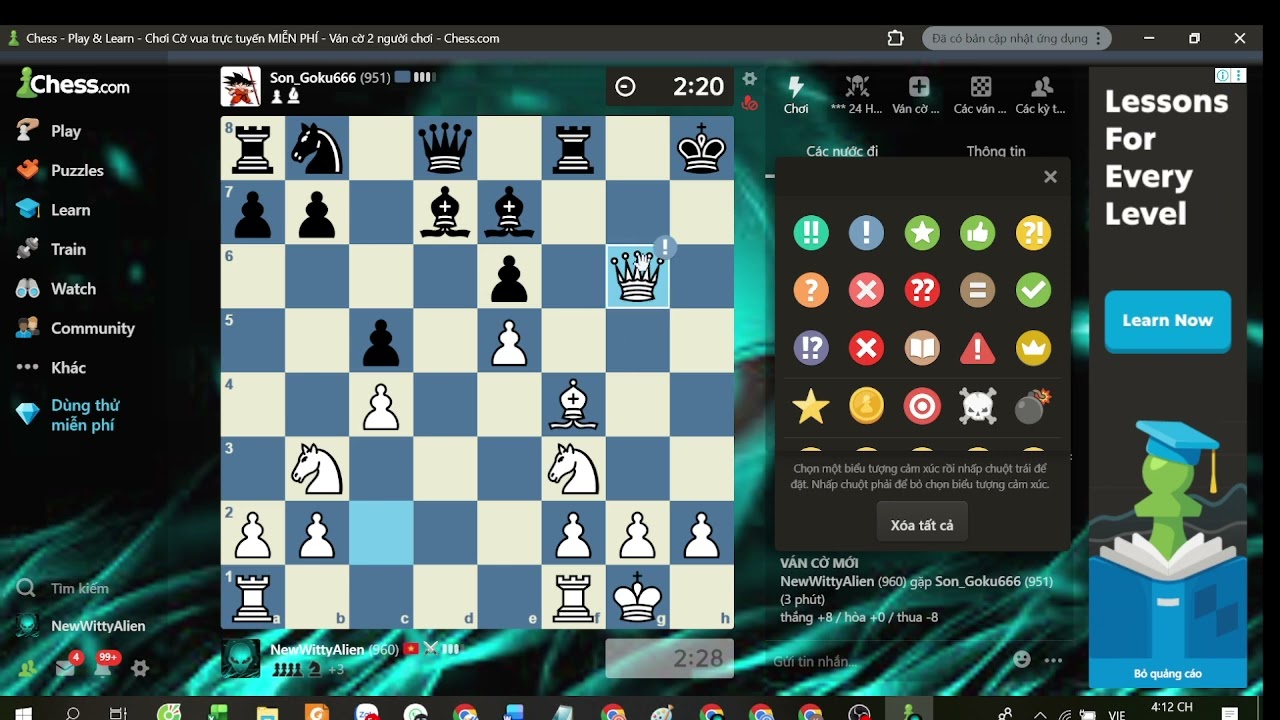Open the 'Ván cờ' new game tab
1280x720 pixels.
coord(917,94)
